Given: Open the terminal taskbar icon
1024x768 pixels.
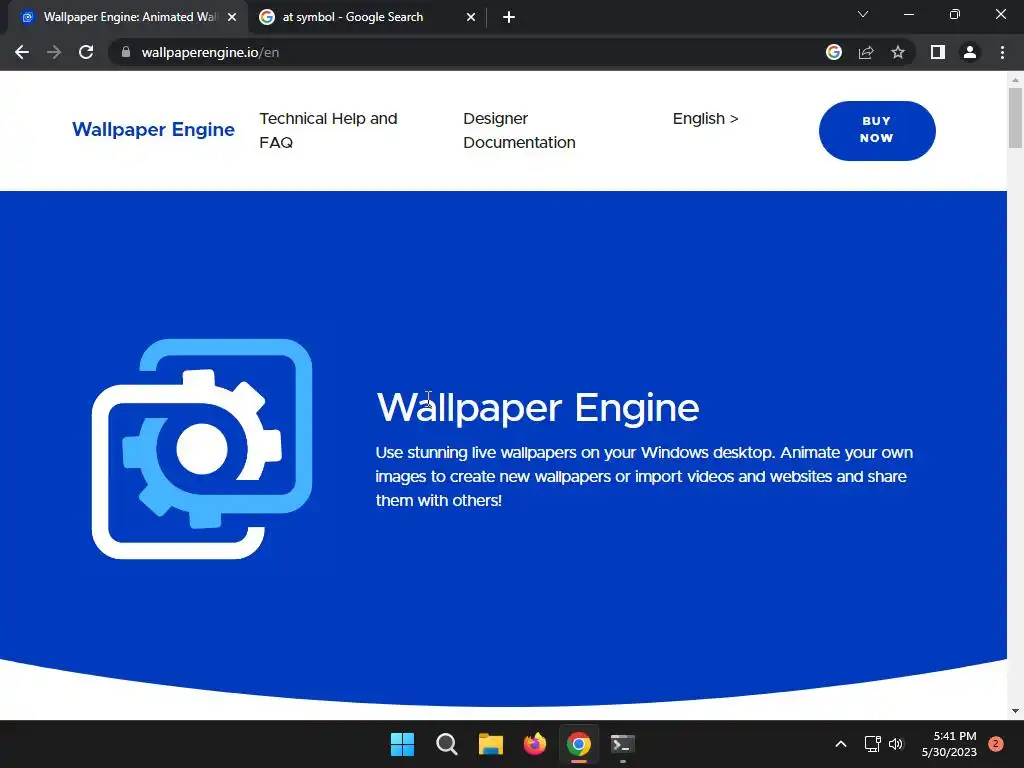Looking at the screenshot, I should (x=622, y=744).
